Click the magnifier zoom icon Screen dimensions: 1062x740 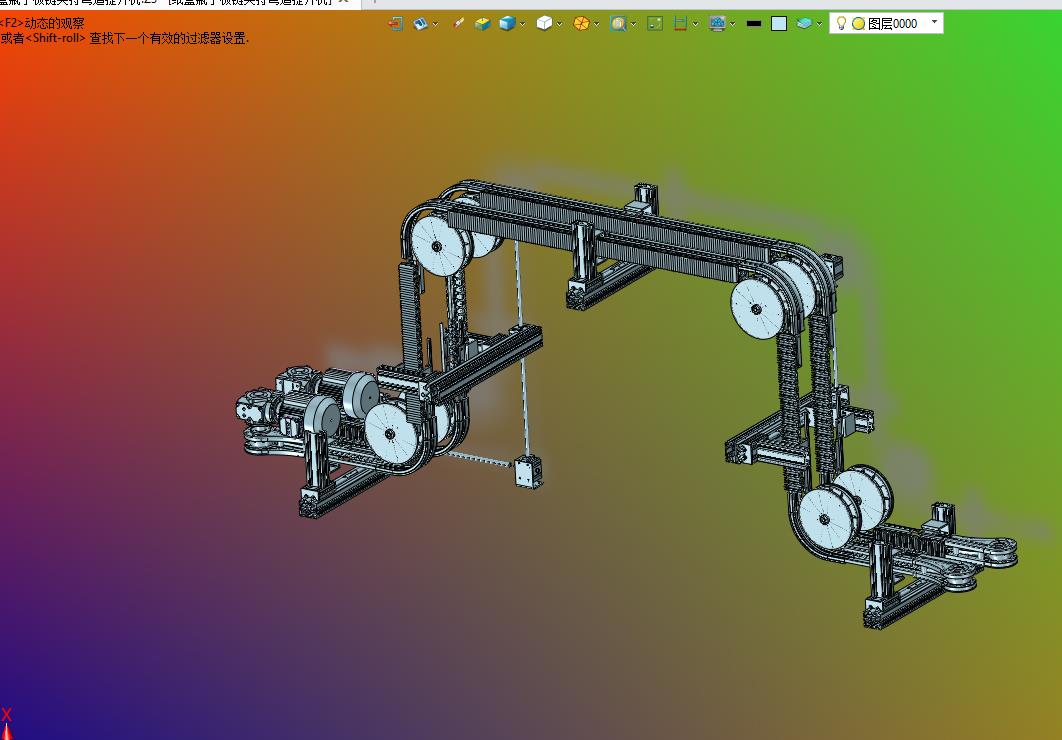click(618, 24)
